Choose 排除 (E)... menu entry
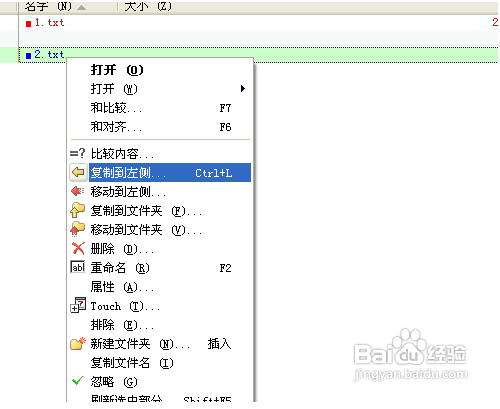500x409 pixels. (x=160, y=324)
